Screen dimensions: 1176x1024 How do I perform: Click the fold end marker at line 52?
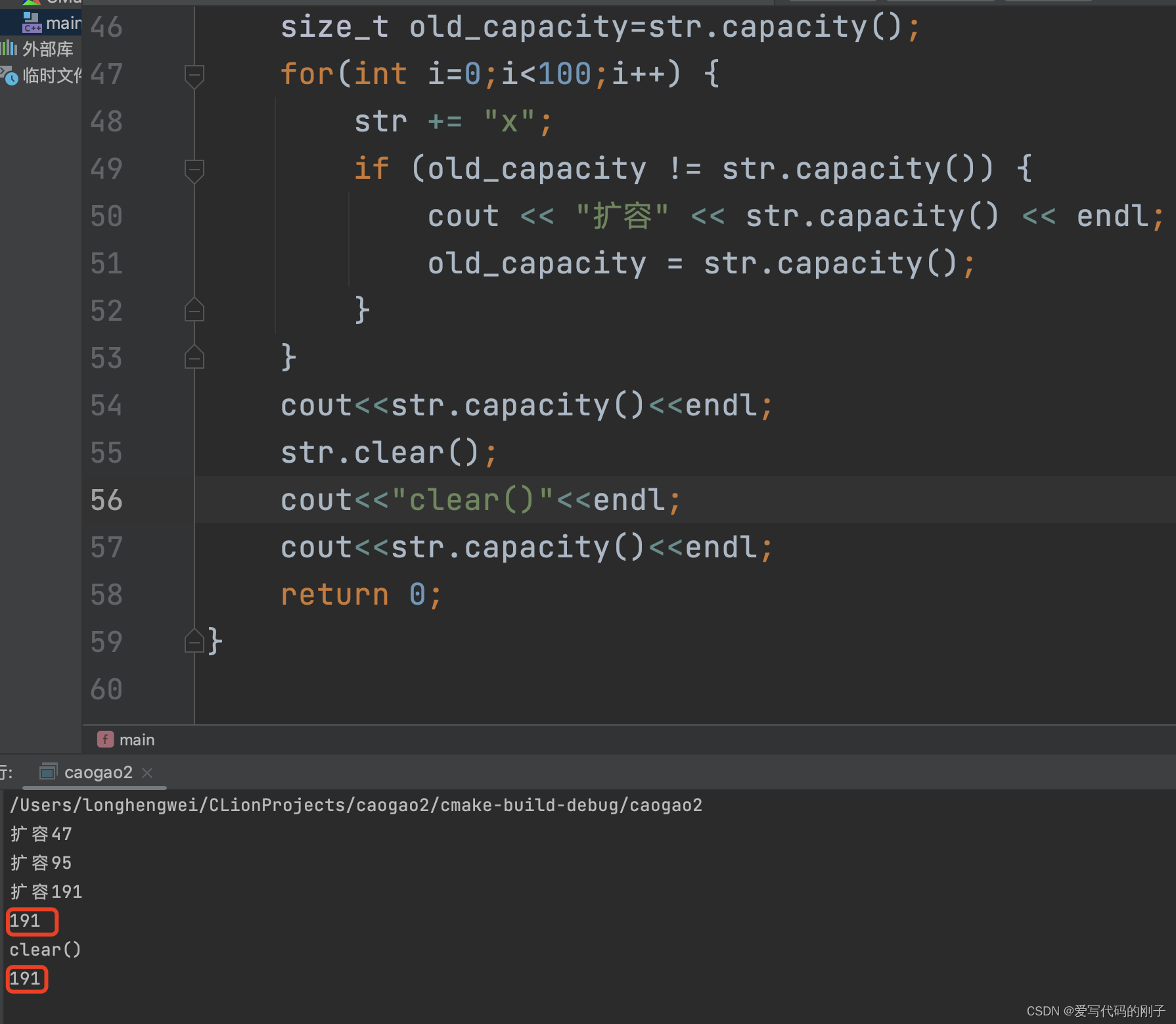coord(194,310)
